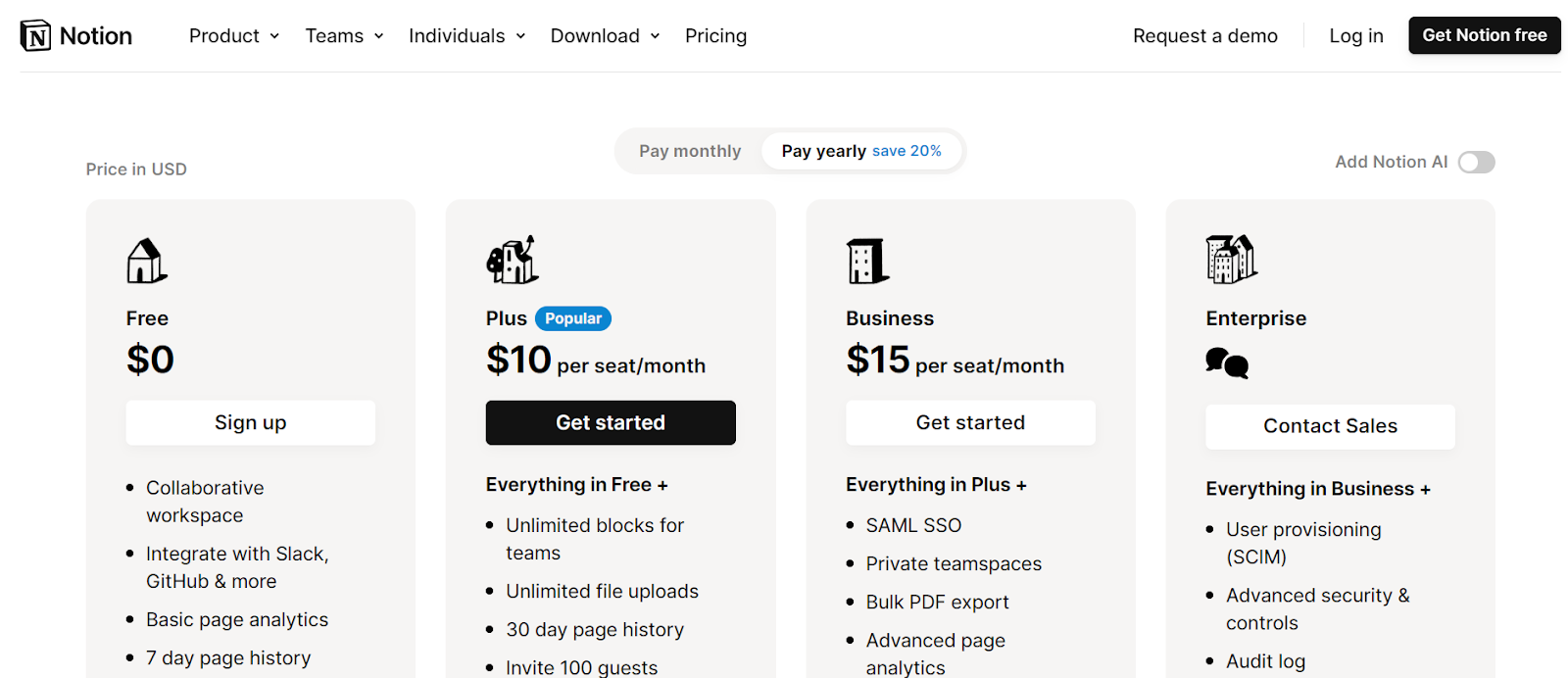The height and width of the screenshot is (678, 1568).
Task: Click the Free plan house icon
Action: pos(147,261)
